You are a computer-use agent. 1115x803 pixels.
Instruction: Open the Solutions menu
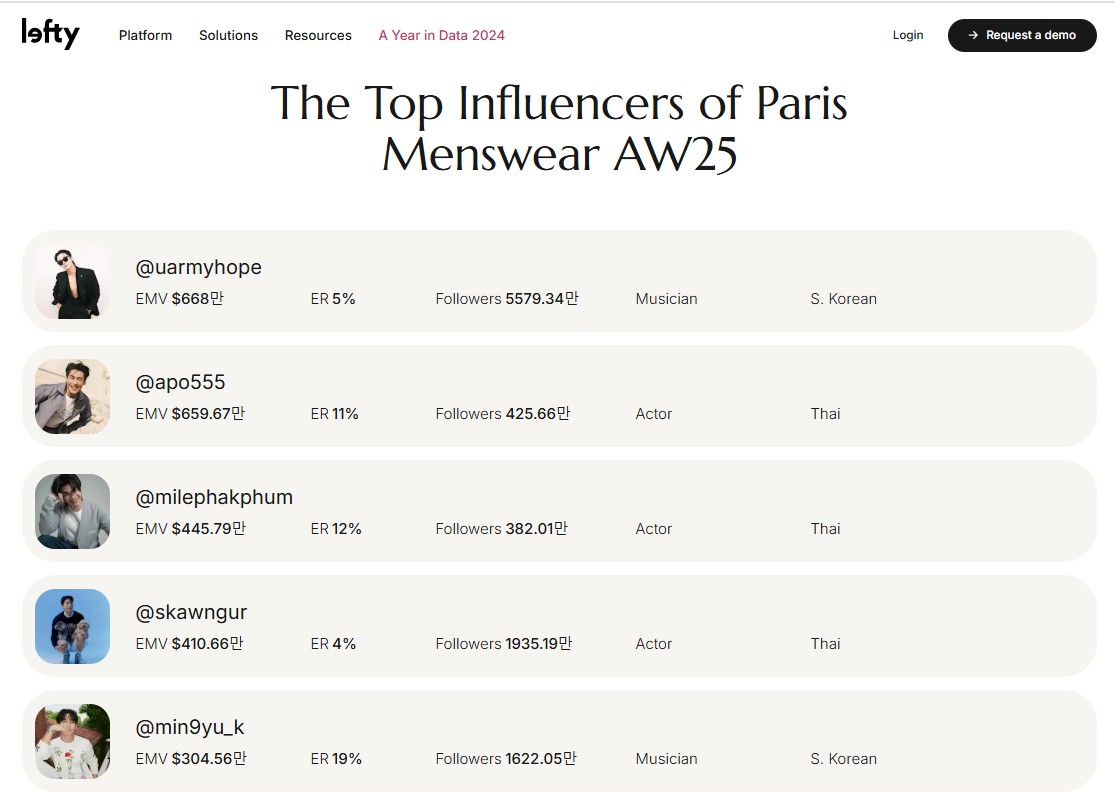[228, 35]
